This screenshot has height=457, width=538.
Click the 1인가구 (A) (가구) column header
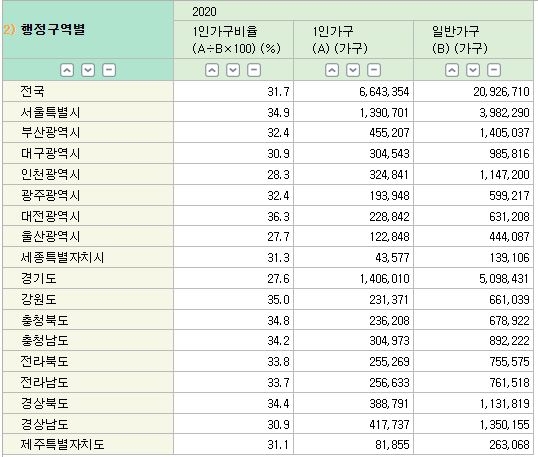pyautogui.click(x=340, y=40)
